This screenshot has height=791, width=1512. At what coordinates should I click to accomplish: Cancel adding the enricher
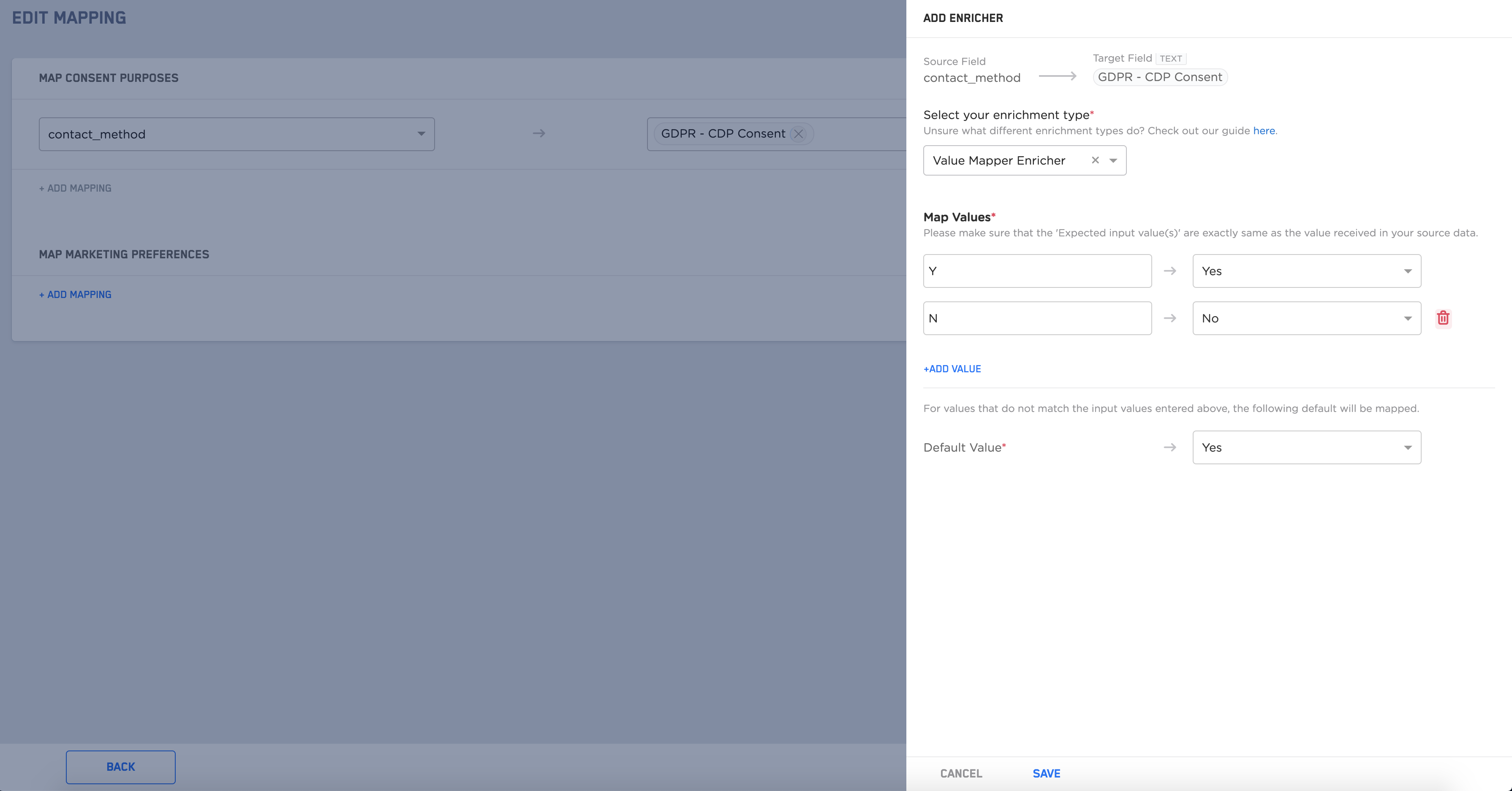961,773
